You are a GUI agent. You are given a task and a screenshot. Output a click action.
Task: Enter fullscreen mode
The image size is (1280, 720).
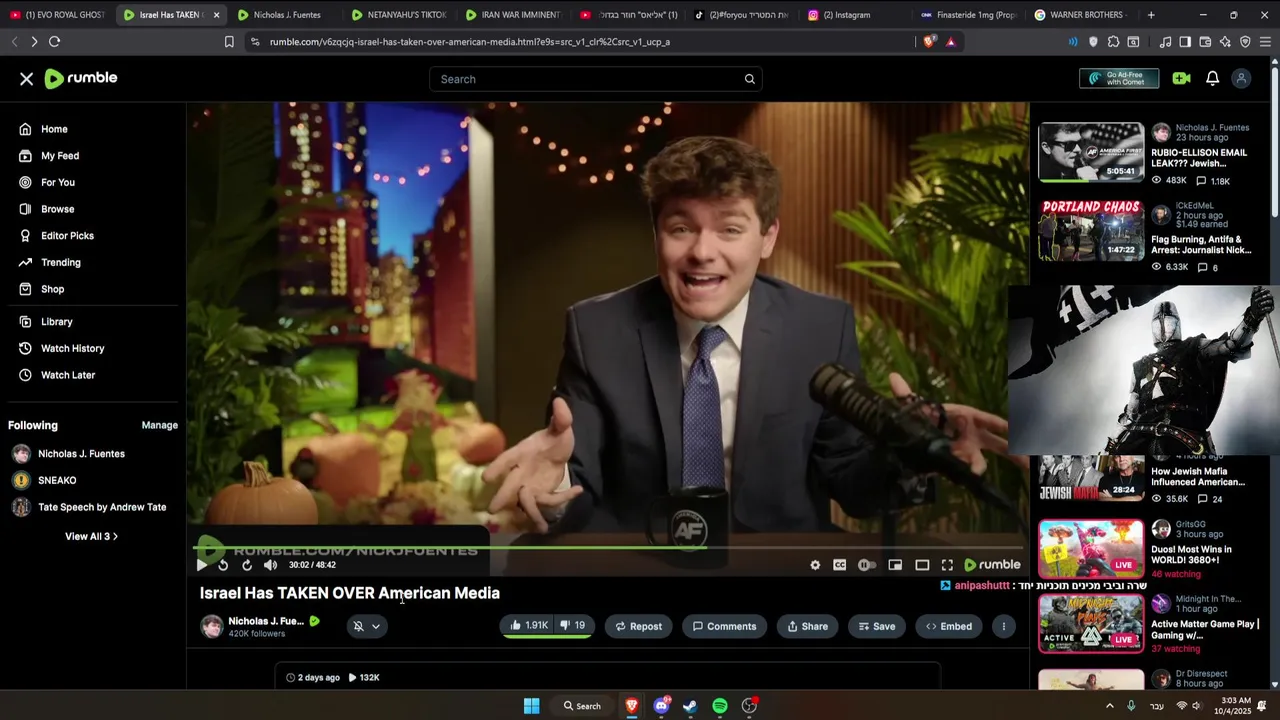click(947, 565)
